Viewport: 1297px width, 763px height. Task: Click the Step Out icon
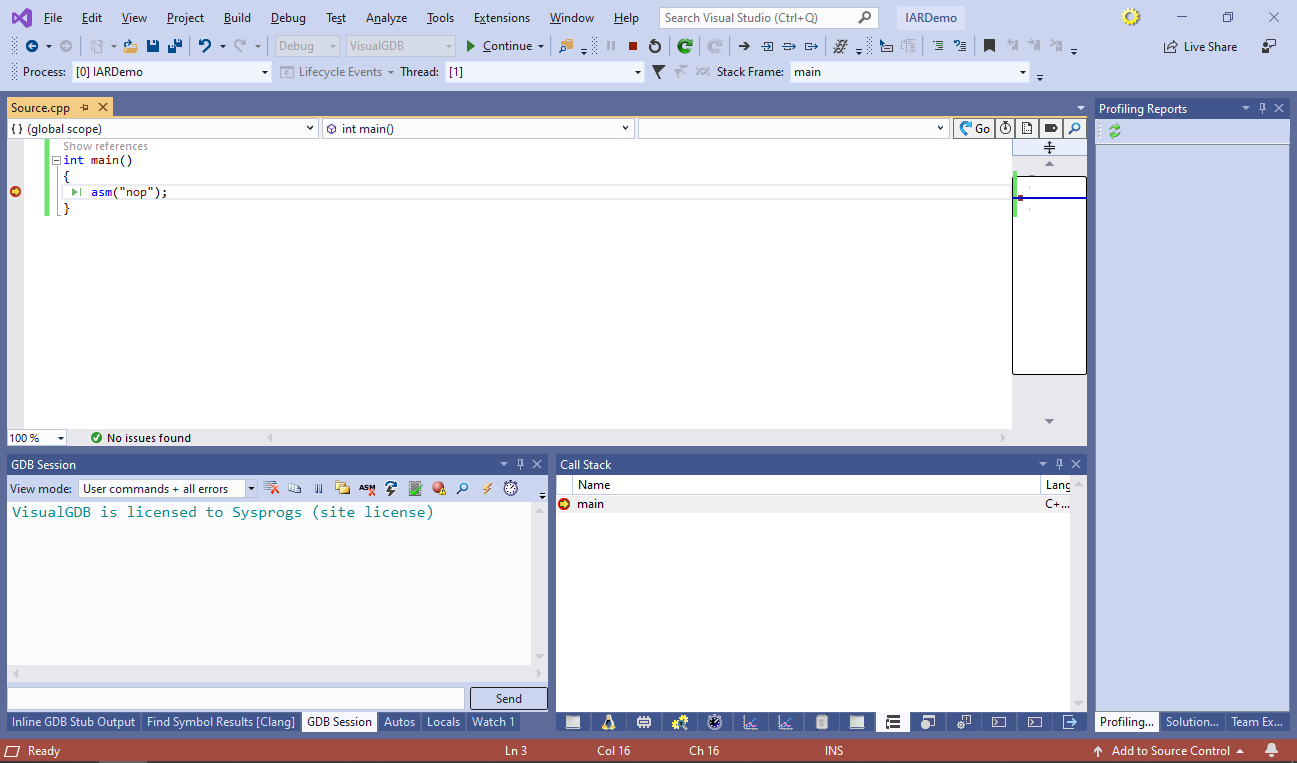coord(811,46)
